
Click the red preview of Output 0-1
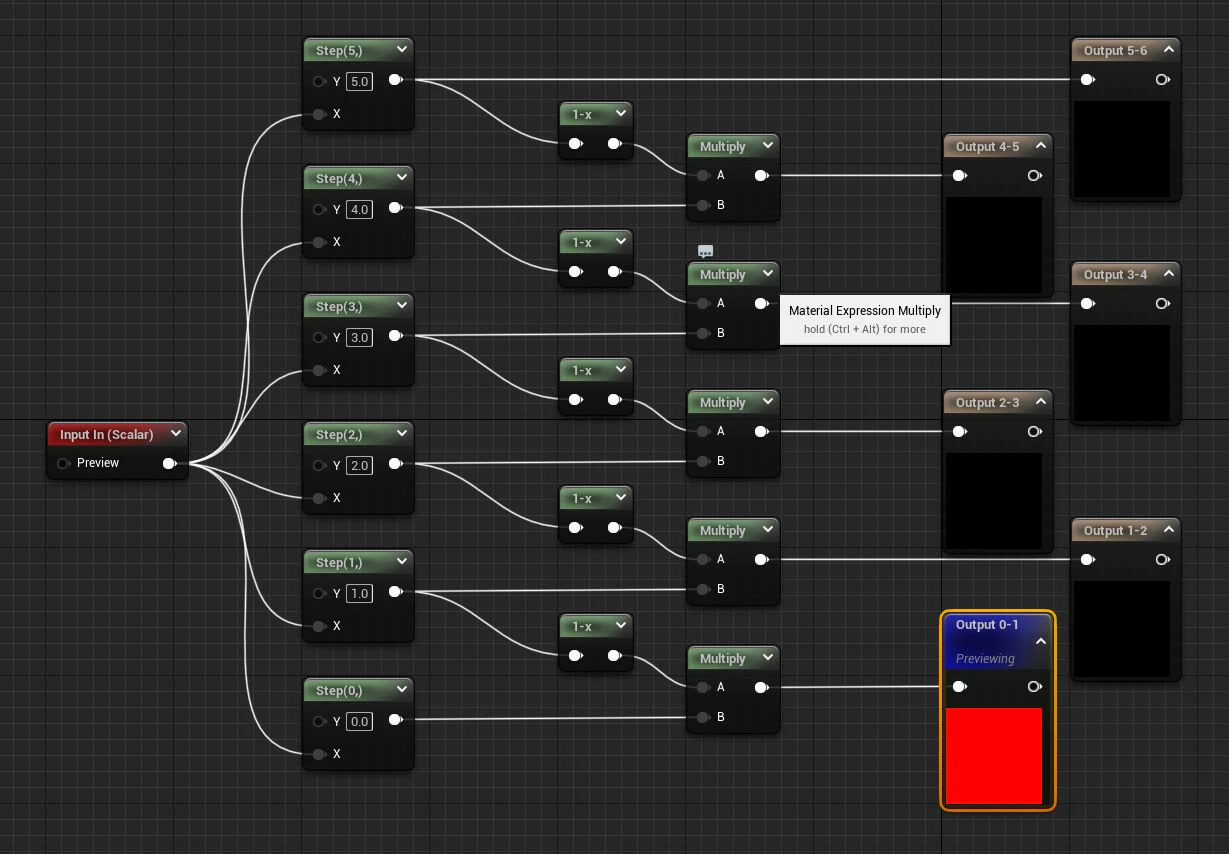tap(994, 756)
